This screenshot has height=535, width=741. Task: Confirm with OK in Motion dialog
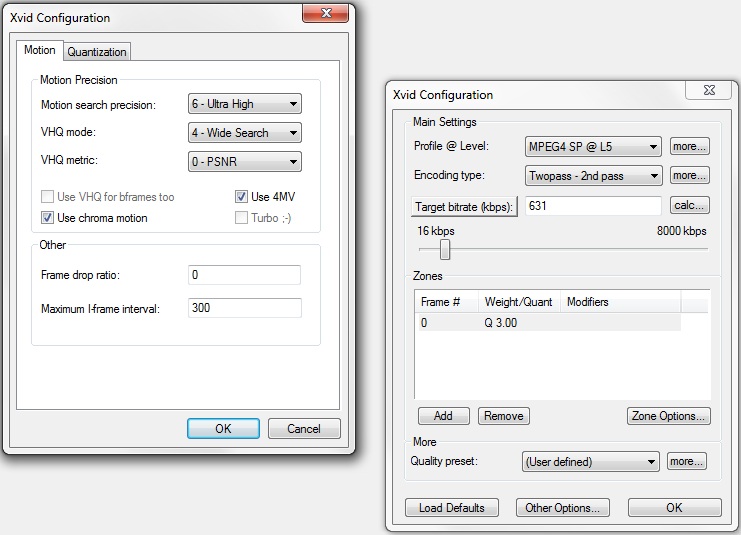pos(223,429)
